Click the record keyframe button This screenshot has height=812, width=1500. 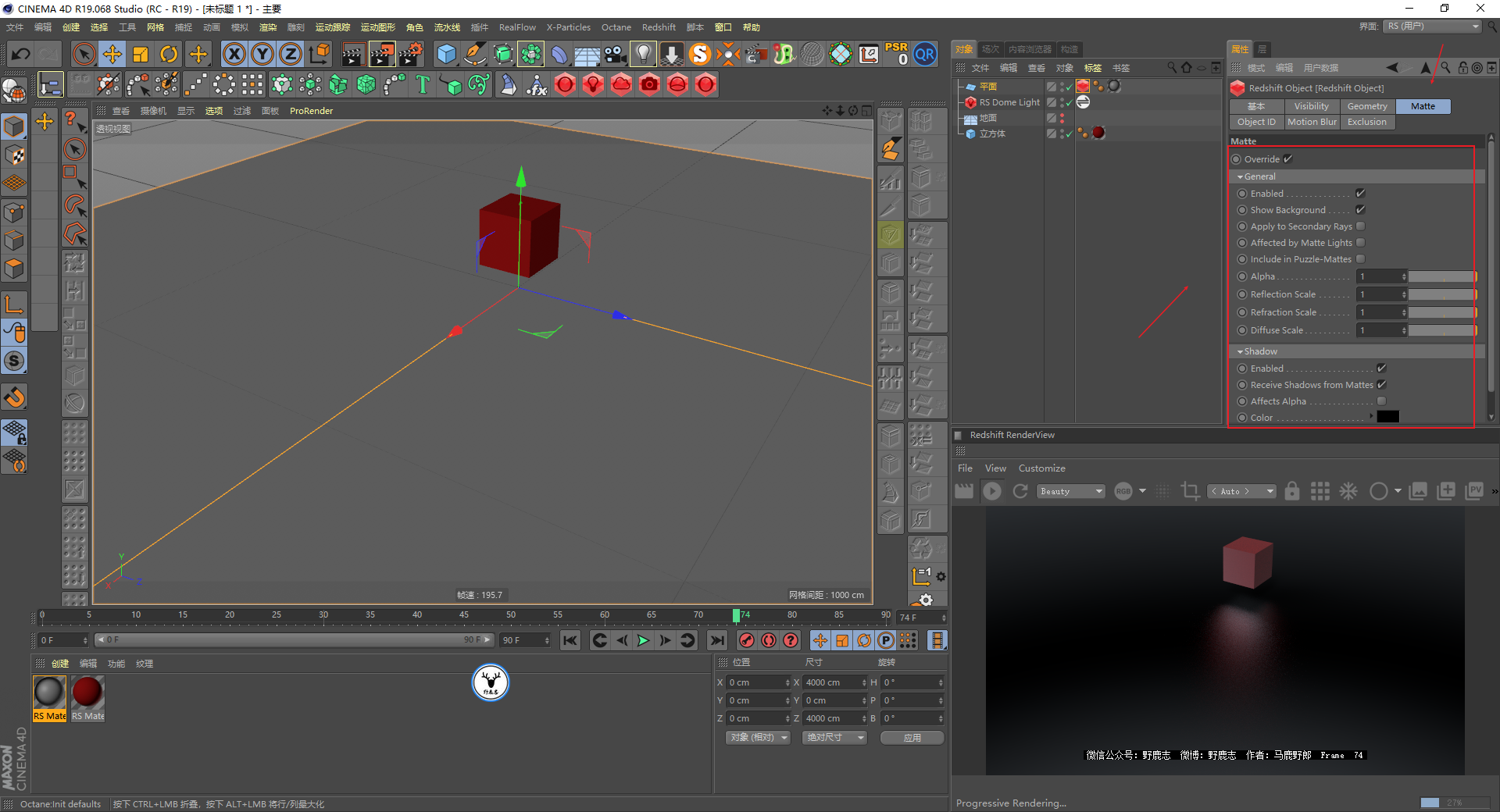coord(747,641)
